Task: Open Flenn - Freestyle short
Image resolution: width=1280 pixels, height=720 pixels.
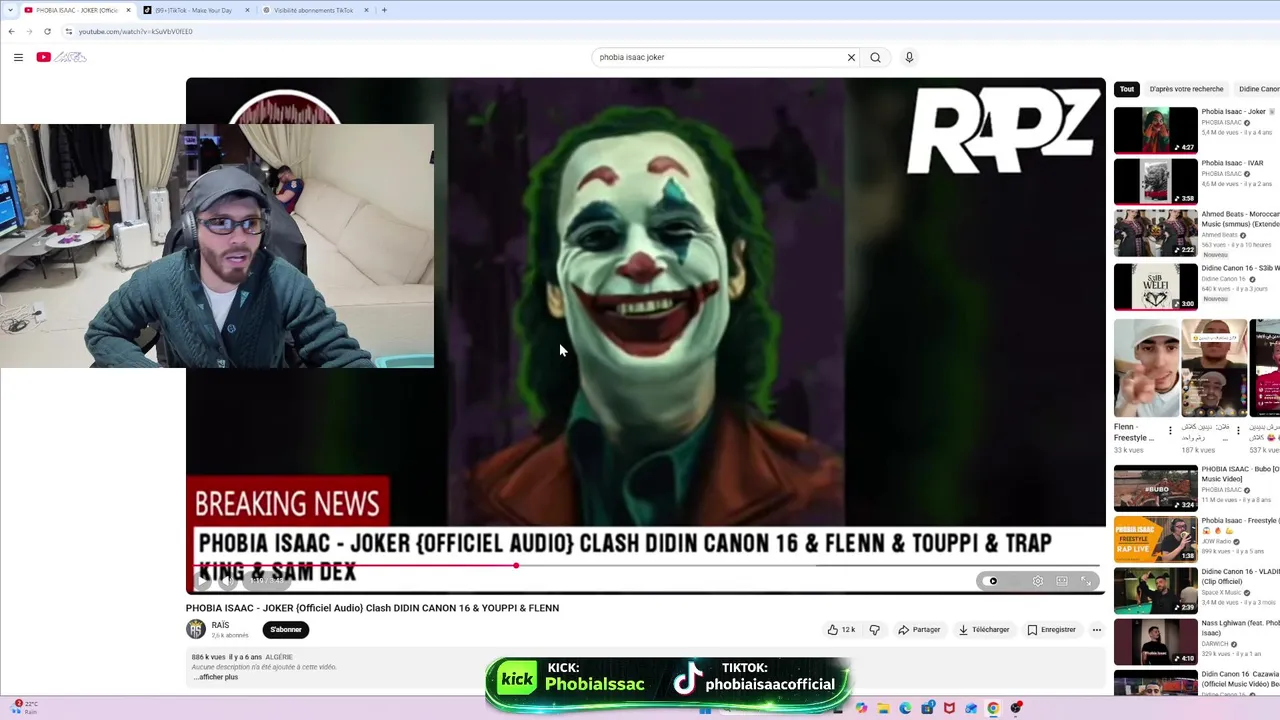Action: coord(1146,368)
